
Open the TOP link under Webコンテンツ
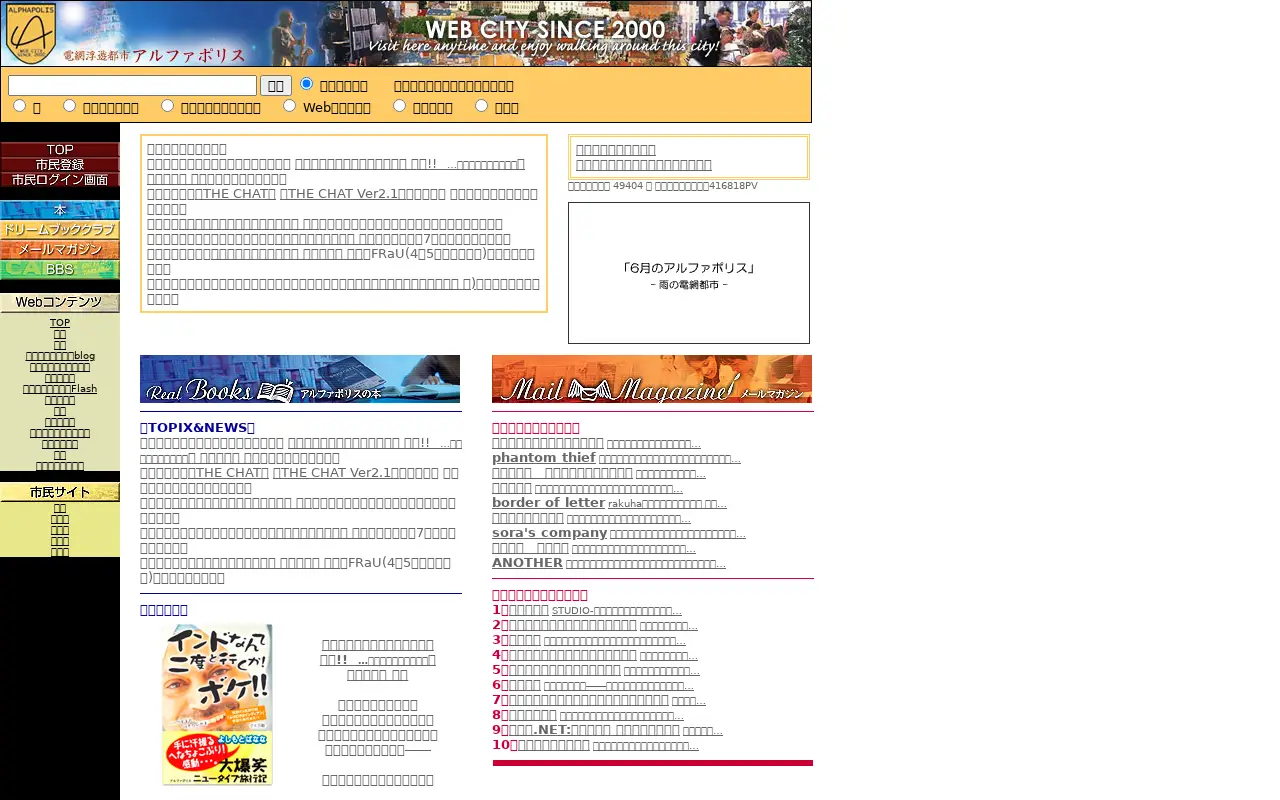60,323
